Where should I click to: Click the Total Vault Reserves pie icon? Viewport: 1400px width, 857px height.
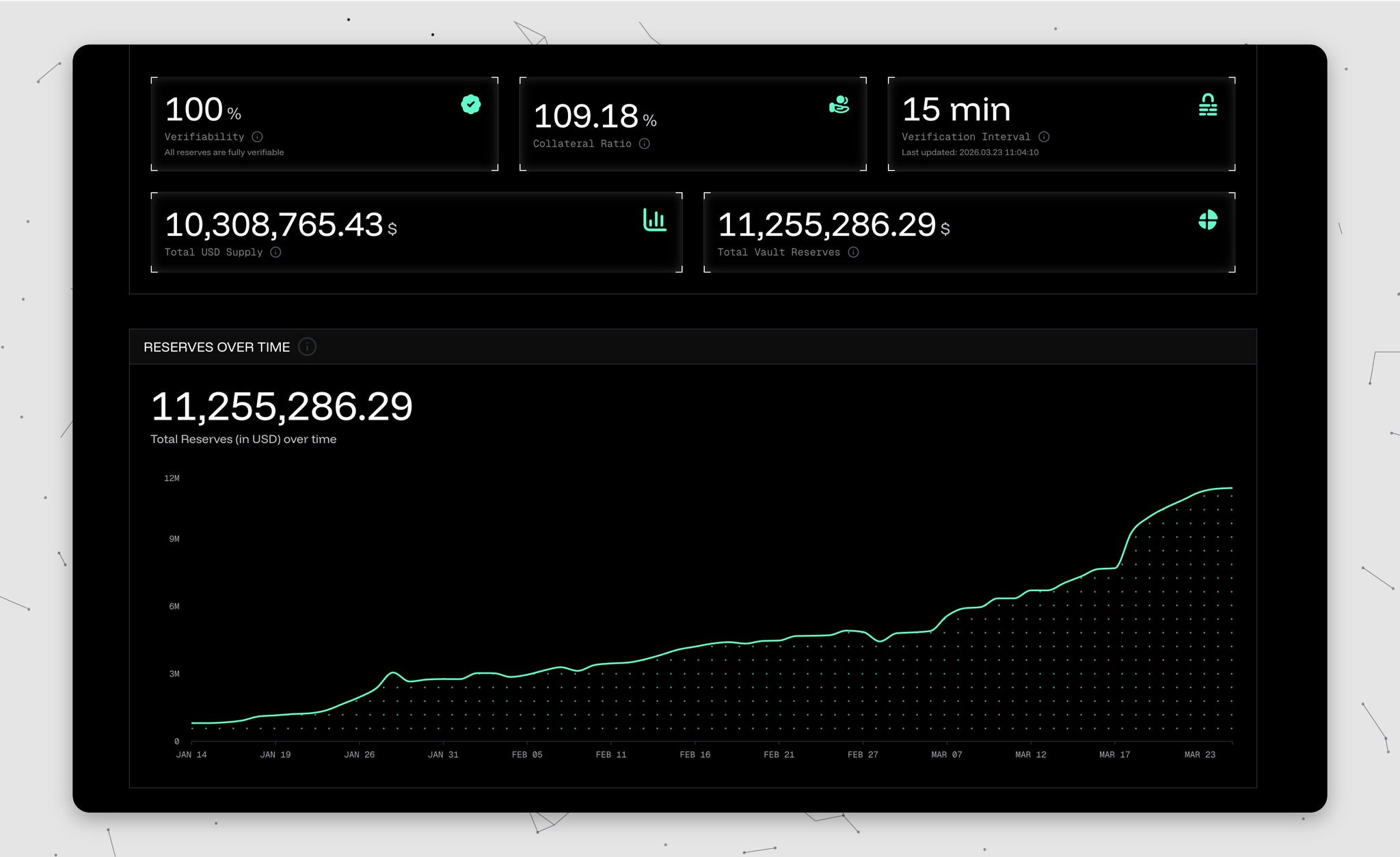point(1207,220)
